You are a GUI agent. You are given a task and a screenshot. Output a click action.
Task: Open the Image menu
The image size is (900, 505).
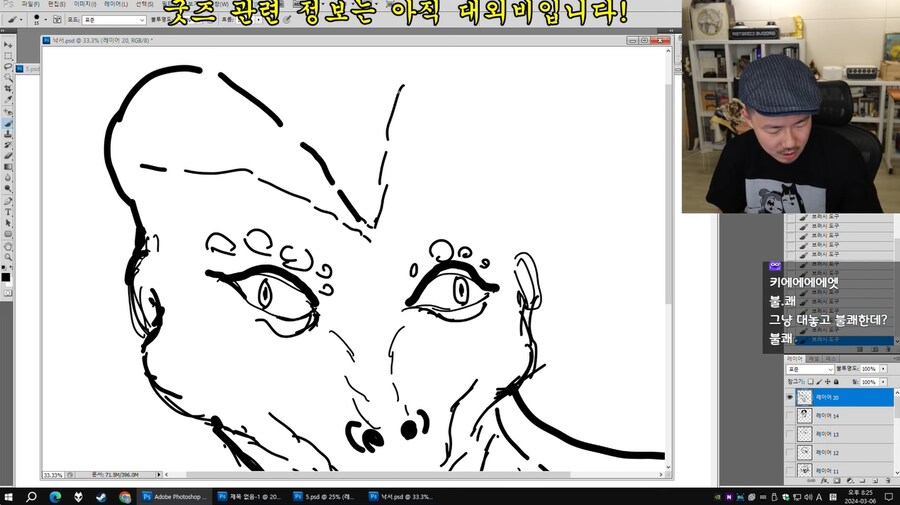click(85, 4)
